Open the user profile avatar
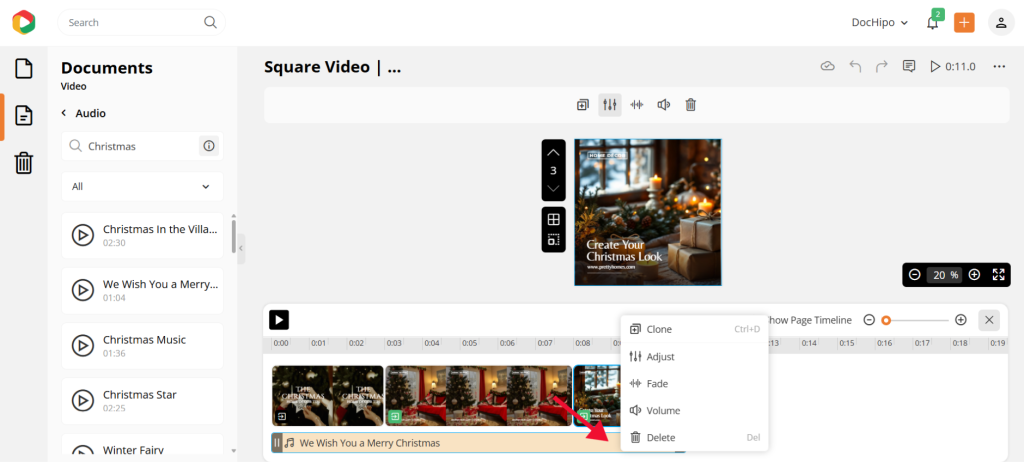This screenshot has height=463, width=1024. [x=1000, y=23]
